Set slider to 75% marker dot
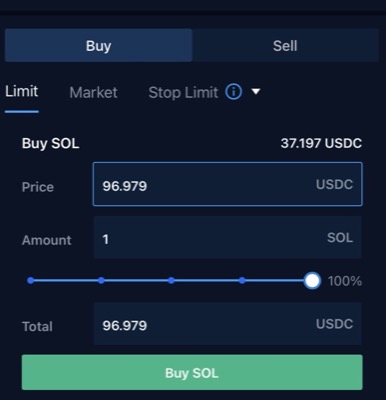 coord(242,280)
